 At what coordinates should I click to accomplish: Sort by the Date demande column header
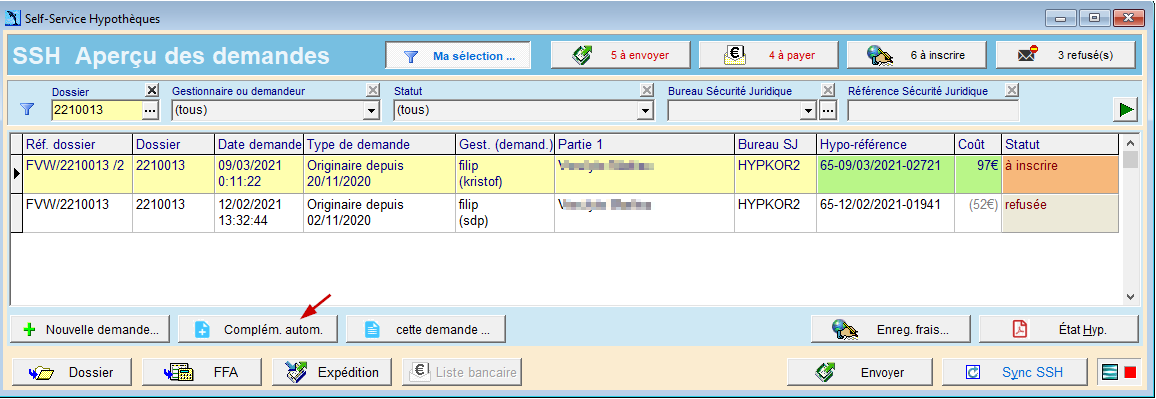[x=259, y=145]
